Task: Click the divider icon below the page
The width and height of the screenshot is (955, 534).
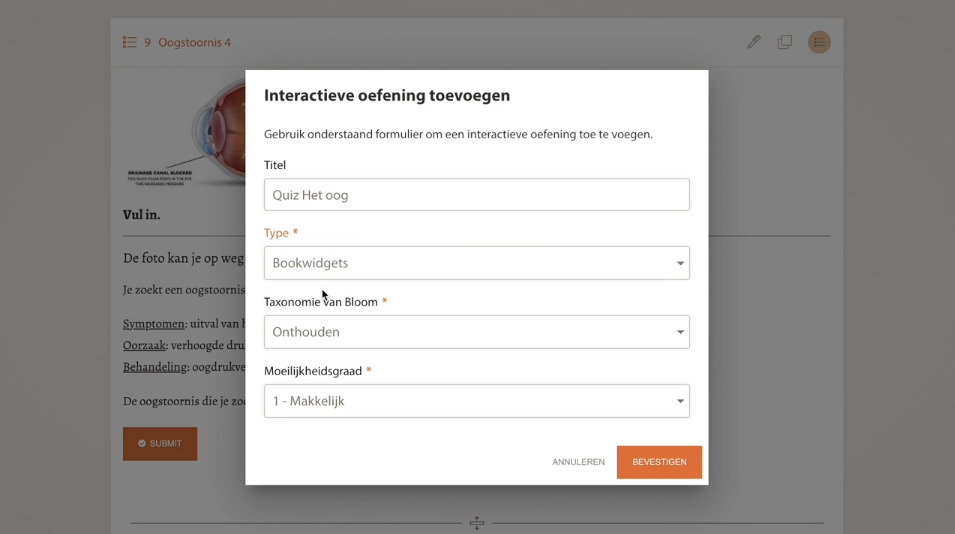Action: coord(477,523)
